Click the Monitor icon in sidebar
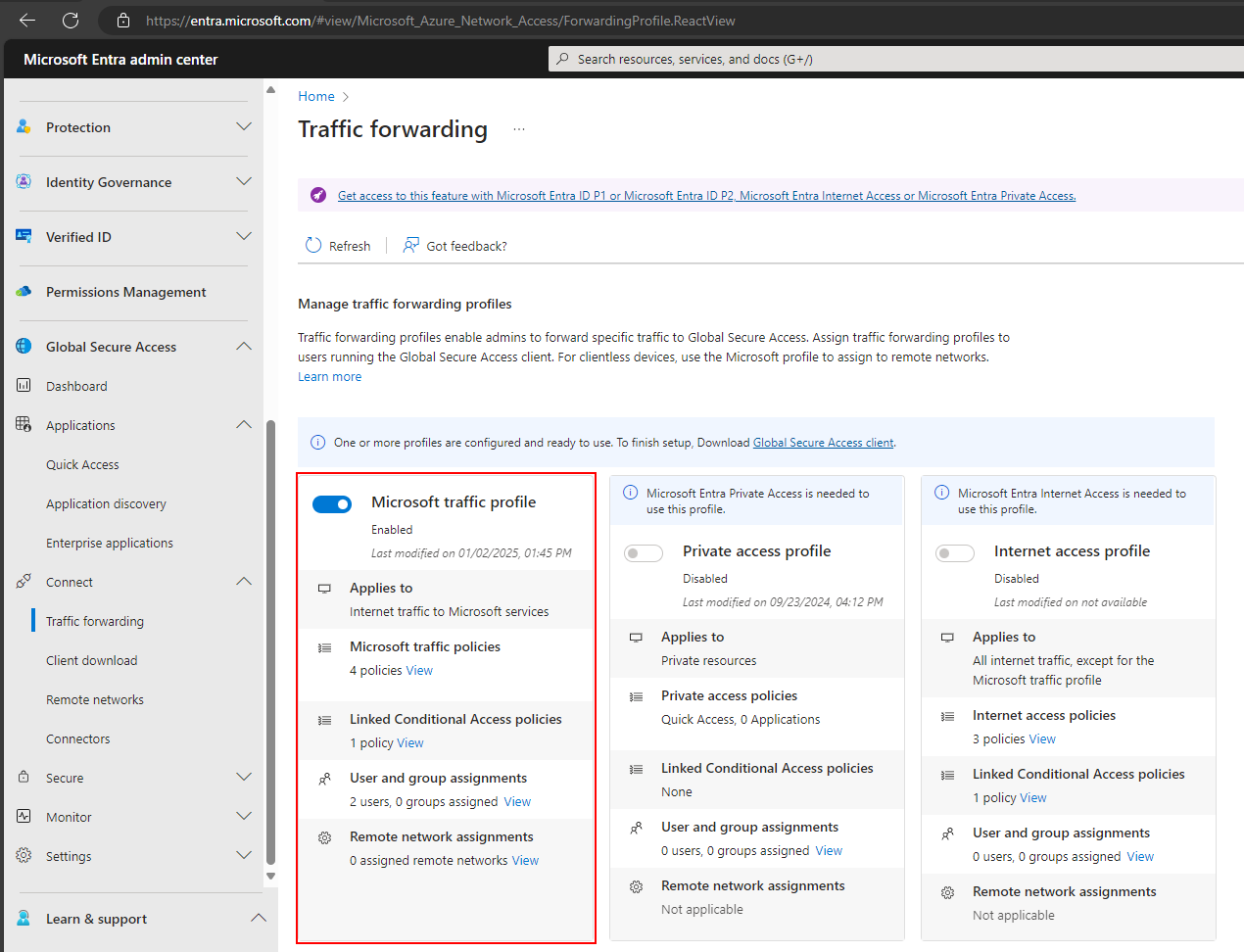1244x952 pixels. click(x=24, y=816)
